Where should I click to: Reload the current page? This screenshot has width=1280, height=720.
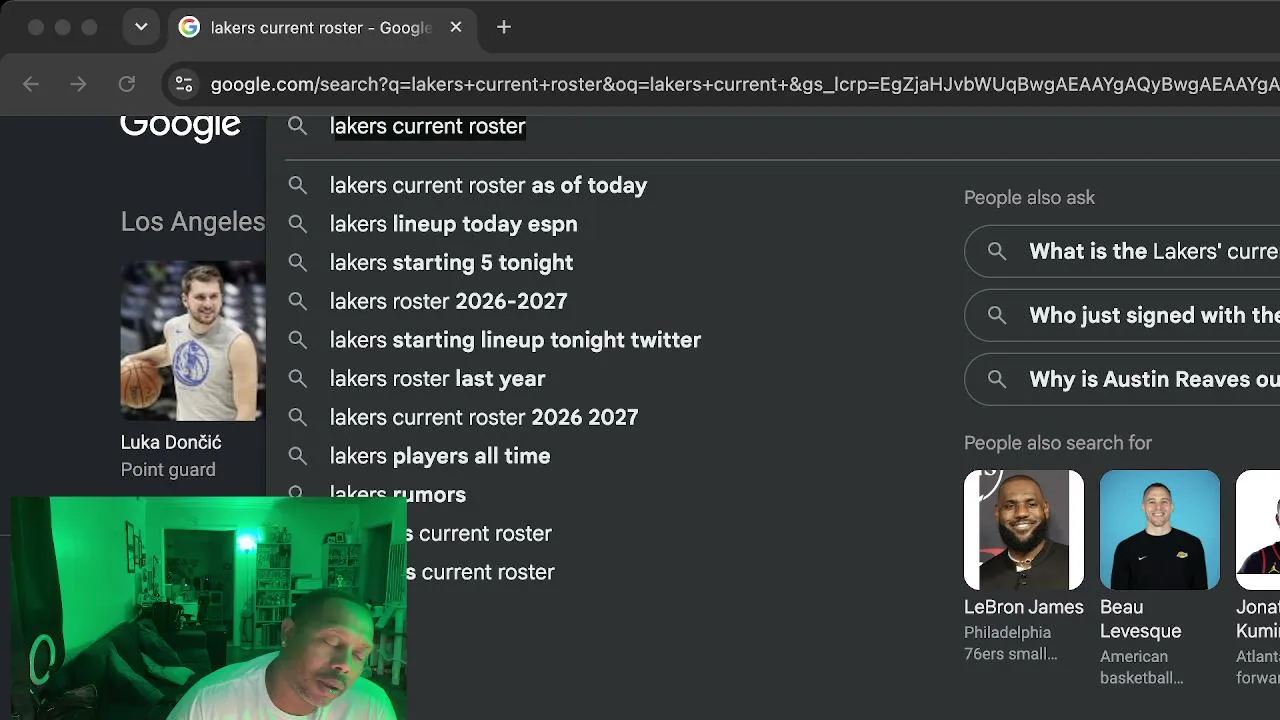pos(127,84)
